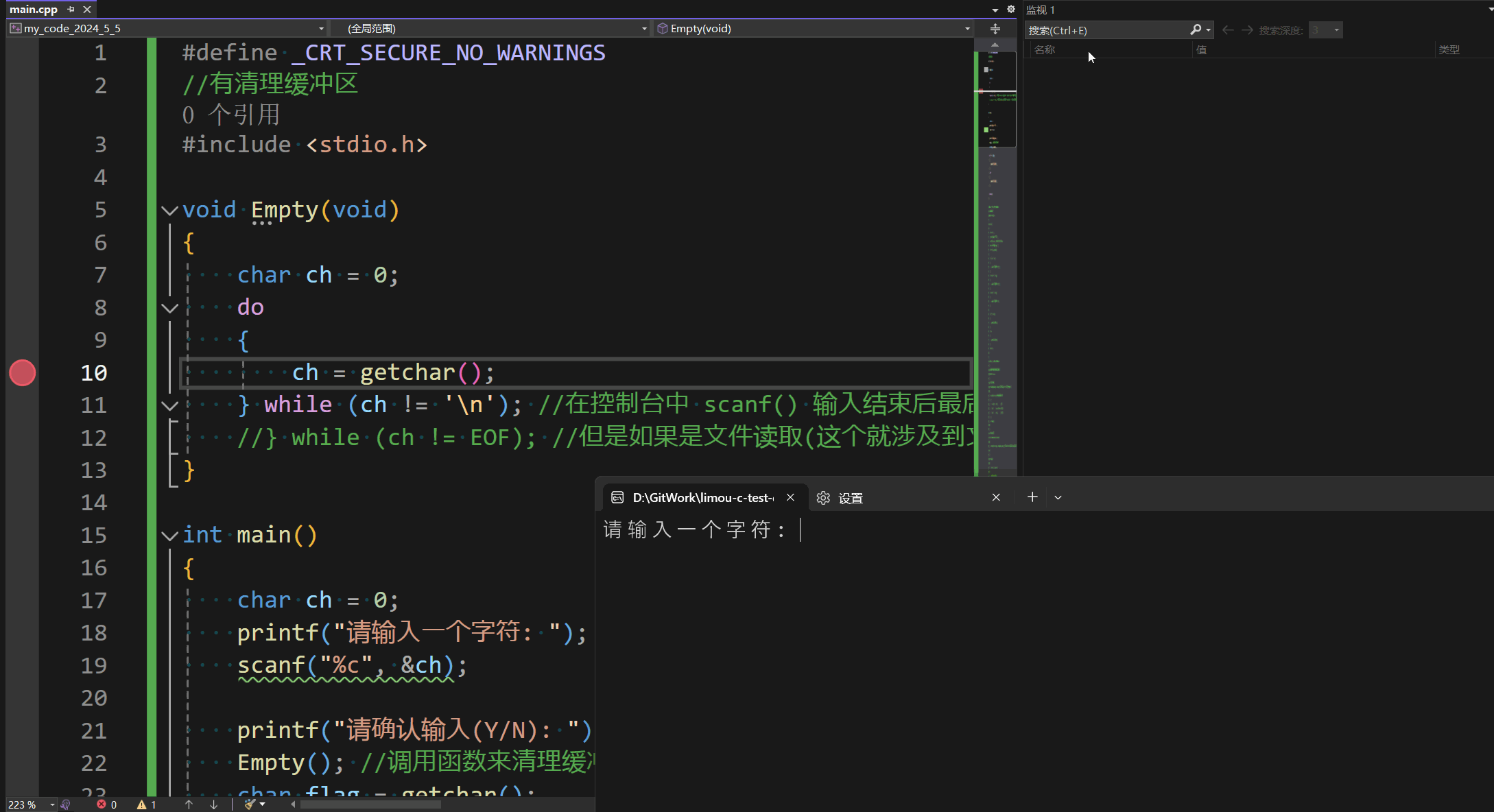Click the watch search magnifier icon
The width and height of the screenshot is (1494, 812).
coord(1196,30)
